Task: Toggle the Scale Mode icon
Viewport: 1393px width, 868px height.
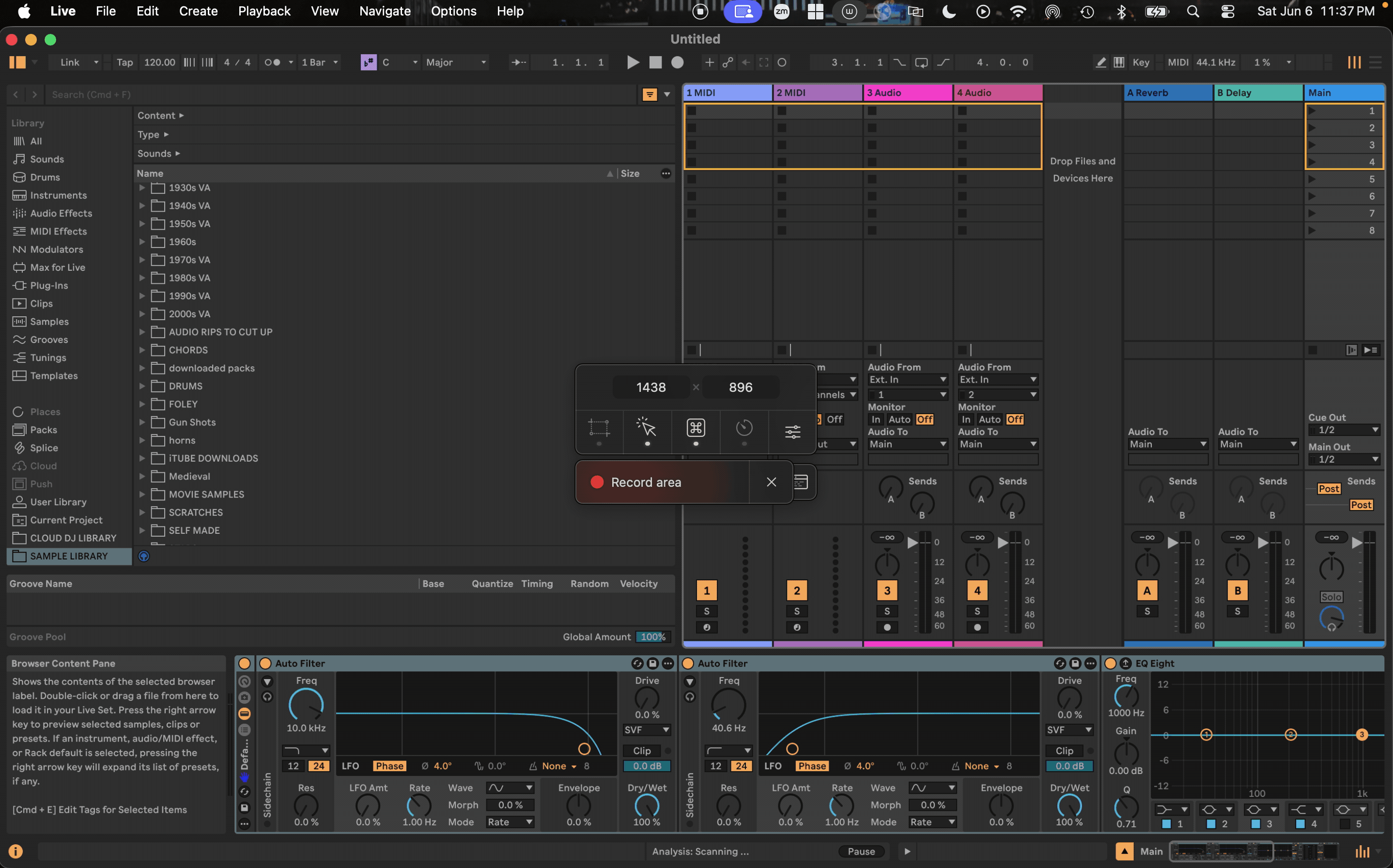Action: (368, 62)
